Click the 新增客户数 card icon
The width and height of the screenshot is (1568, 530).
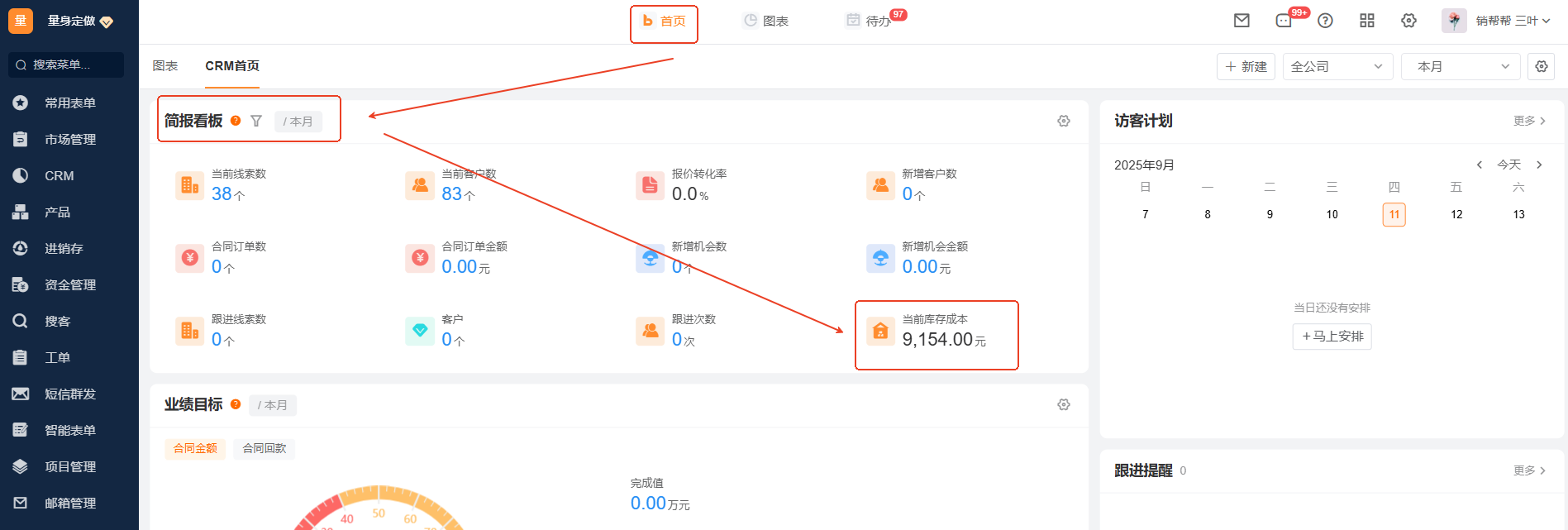click(880, 185)
